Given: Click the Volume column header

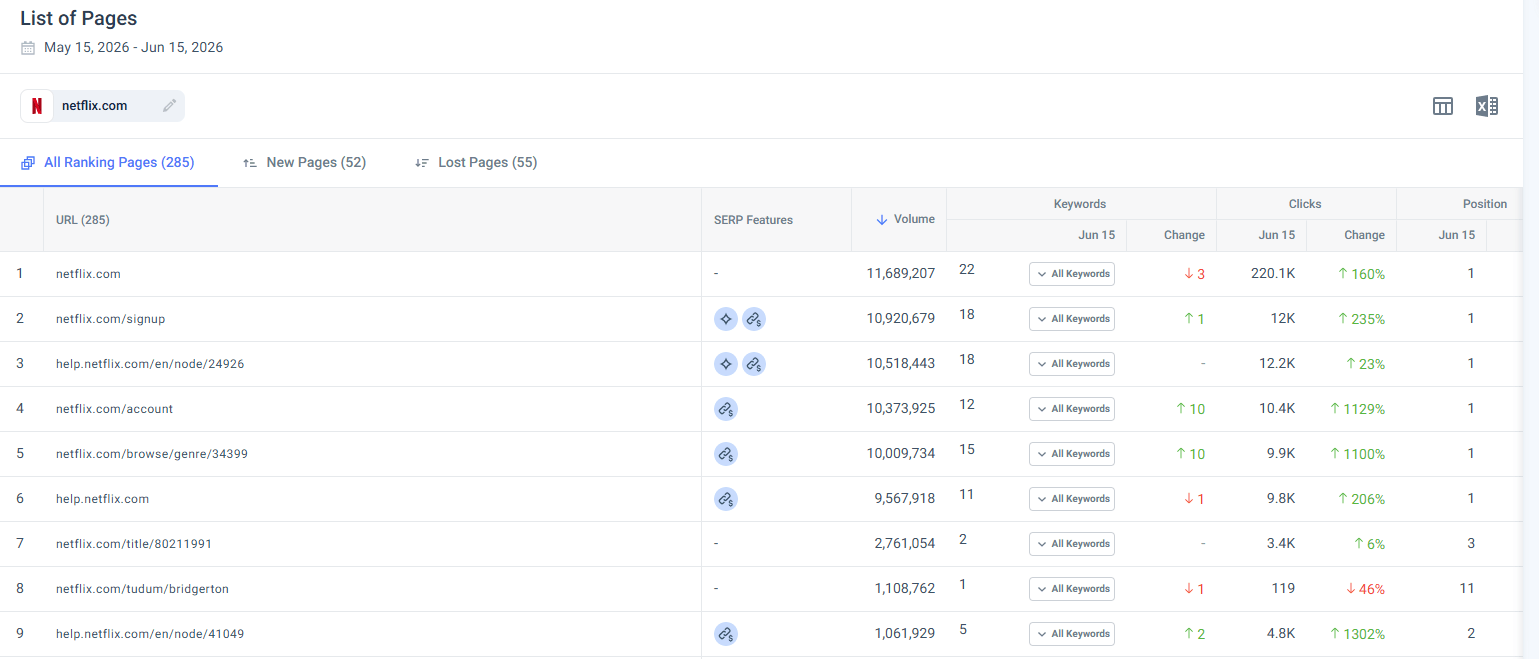Looking at the screenshot, I should (x=914, y=220).
